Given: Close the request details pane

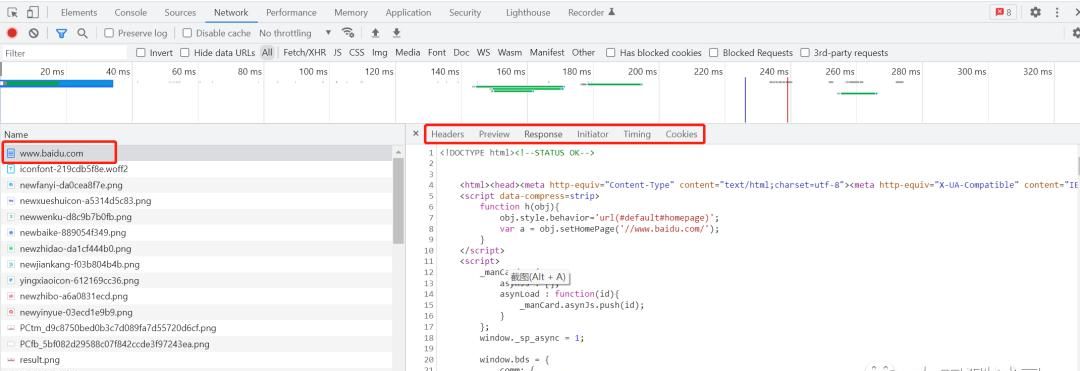Looking at the screenshot, I should (x=415, y=134).
